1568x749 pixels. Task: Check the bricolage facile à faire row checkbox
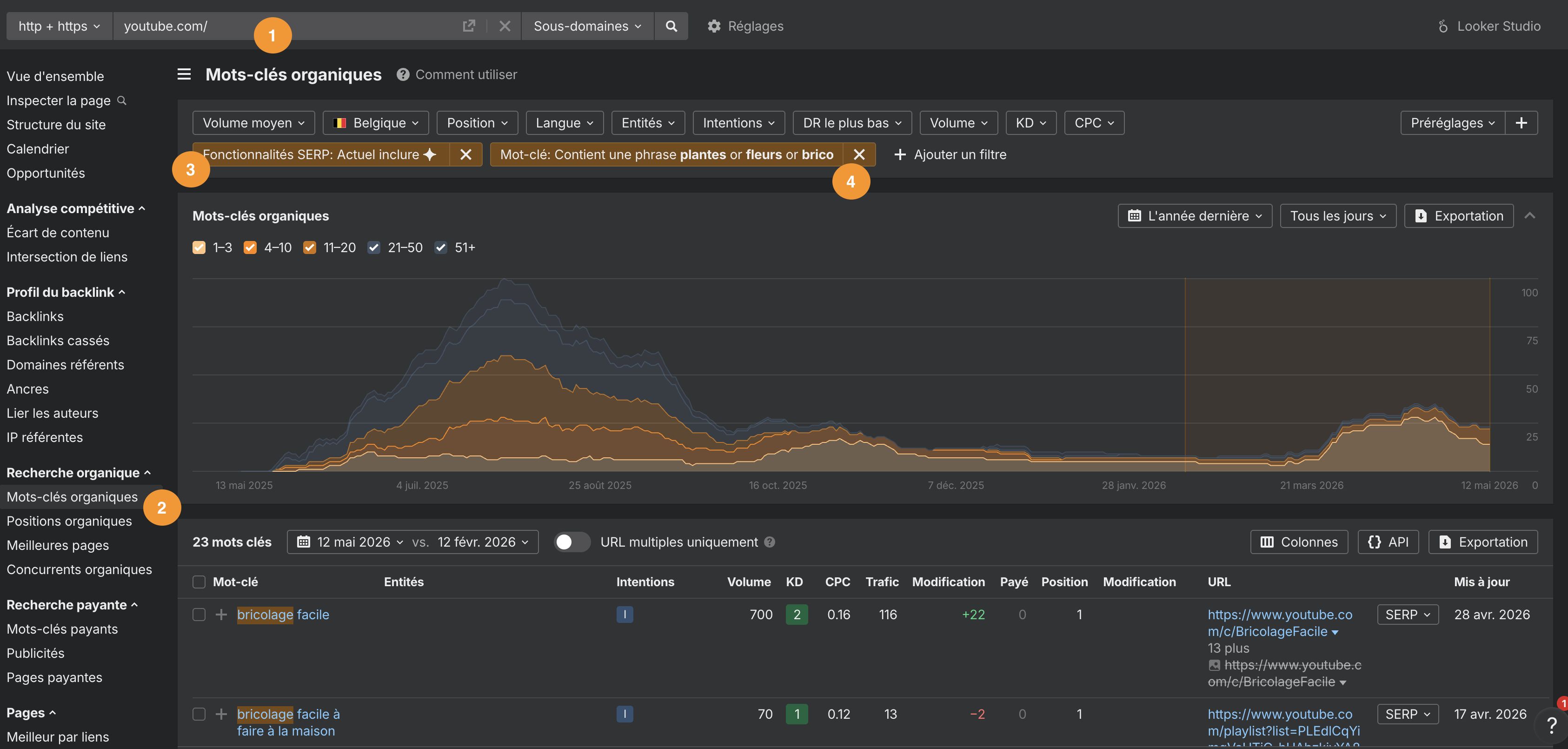coord(199,714)
